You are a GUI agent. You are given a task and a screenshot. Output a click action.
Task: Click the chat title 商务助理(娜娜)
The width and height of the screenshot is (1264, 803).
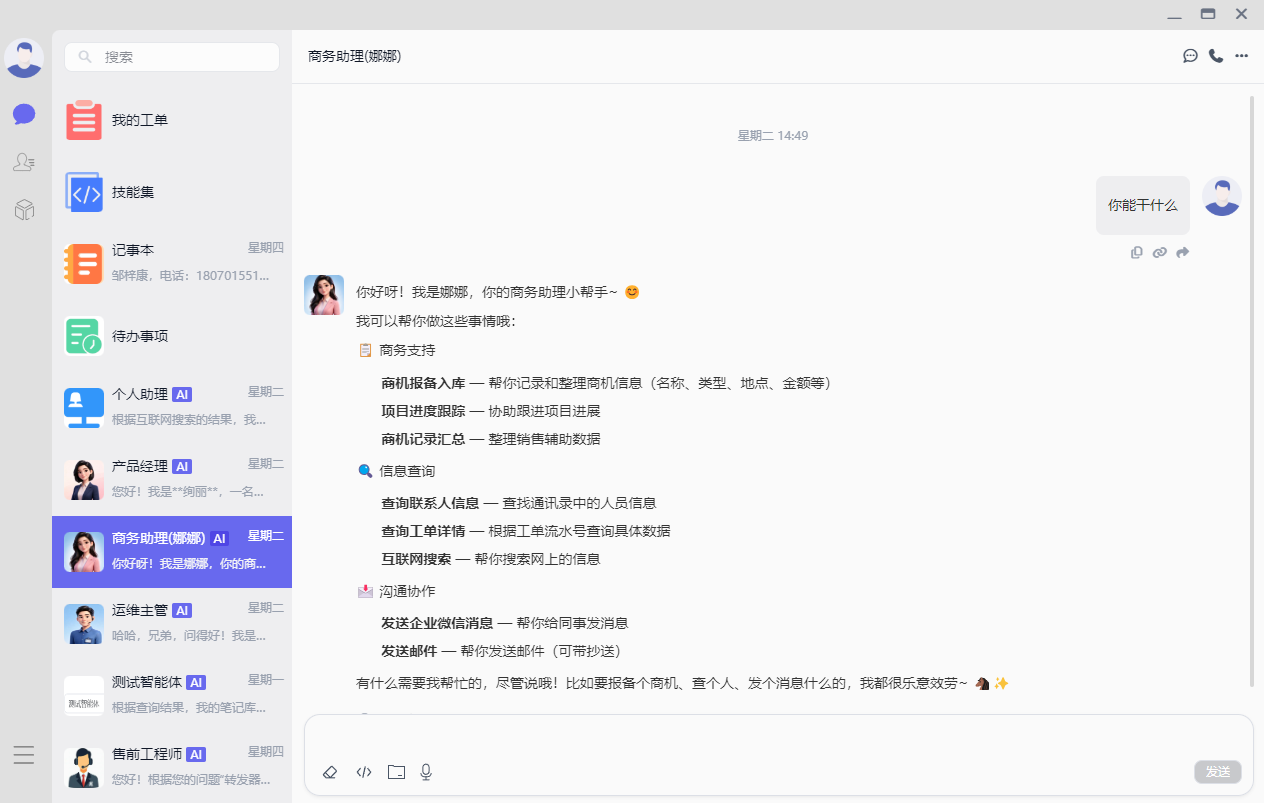(355, 56)
